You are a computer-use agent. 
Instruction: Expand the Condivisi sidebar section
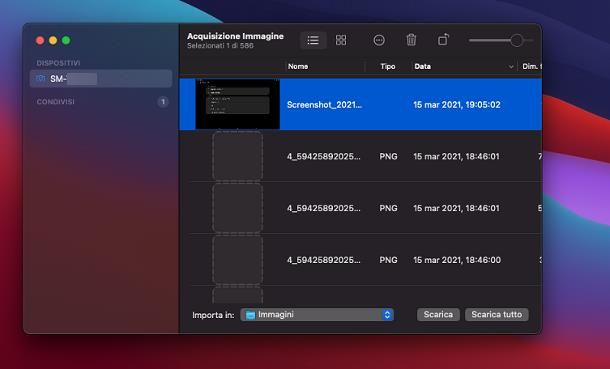pyautogui.click(x=56, y=102)
